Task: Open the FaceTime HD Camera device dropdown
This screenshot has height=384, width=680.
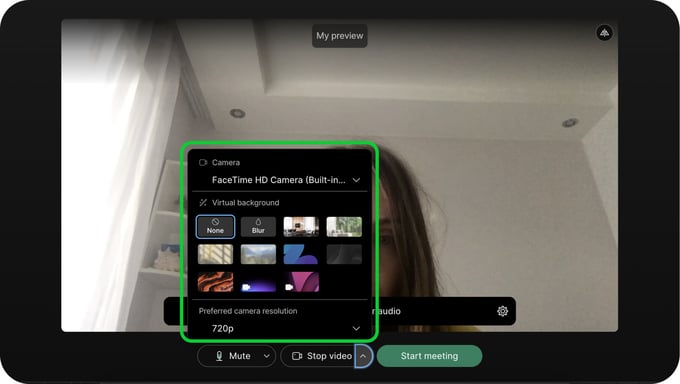Action: click(x=285, y=180)
